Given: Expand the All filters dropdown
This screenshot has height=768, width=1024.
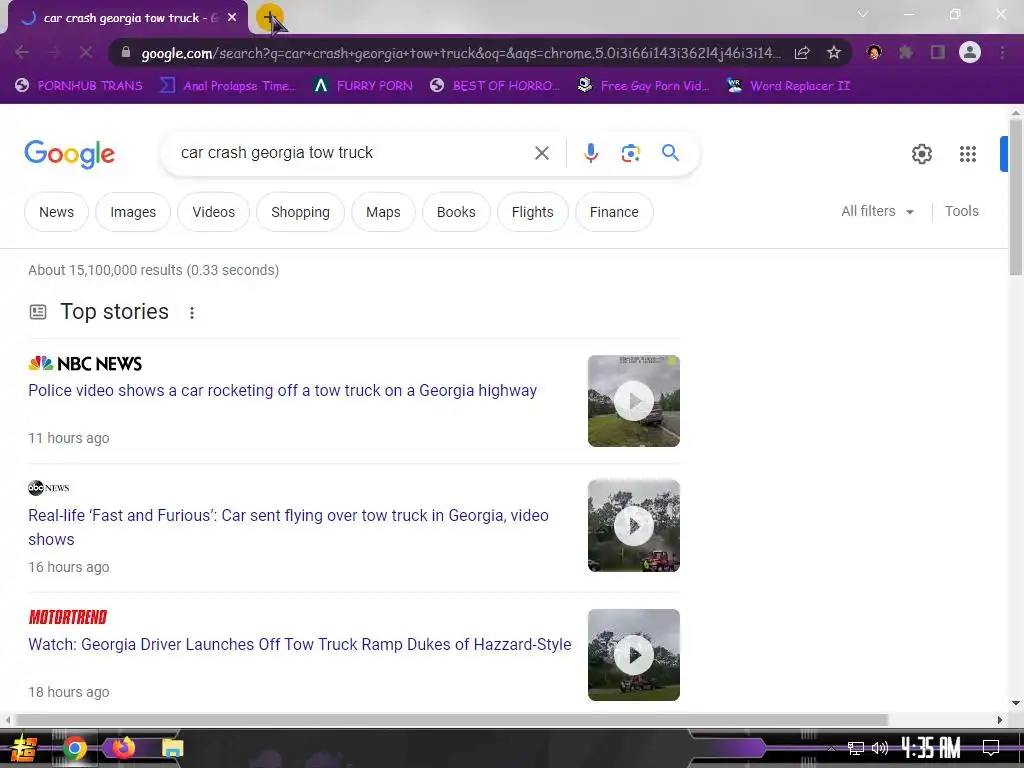Looking at the screenshot, I should pos(877,212).
